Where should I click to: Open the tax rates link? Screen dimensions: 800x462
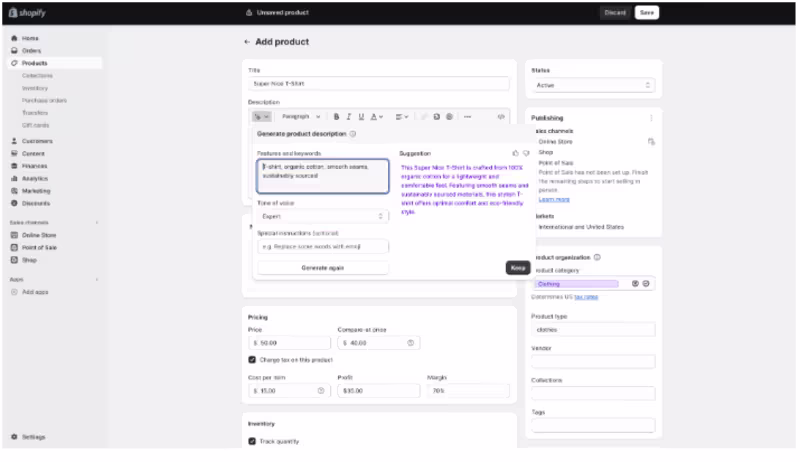pos(586,297)
